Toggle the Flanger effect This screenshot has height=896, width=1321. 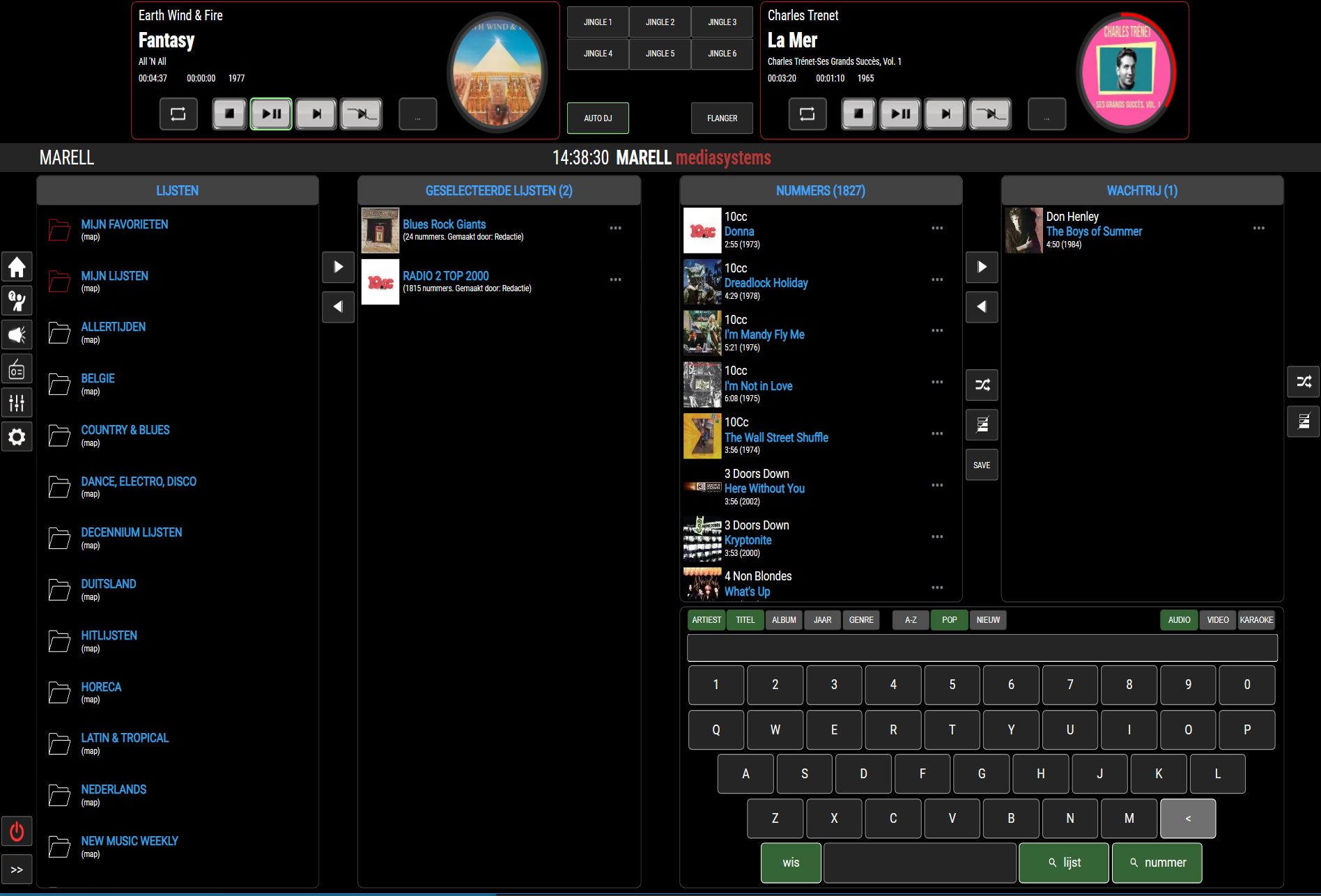pyautogui.click(x=722, y=118)
